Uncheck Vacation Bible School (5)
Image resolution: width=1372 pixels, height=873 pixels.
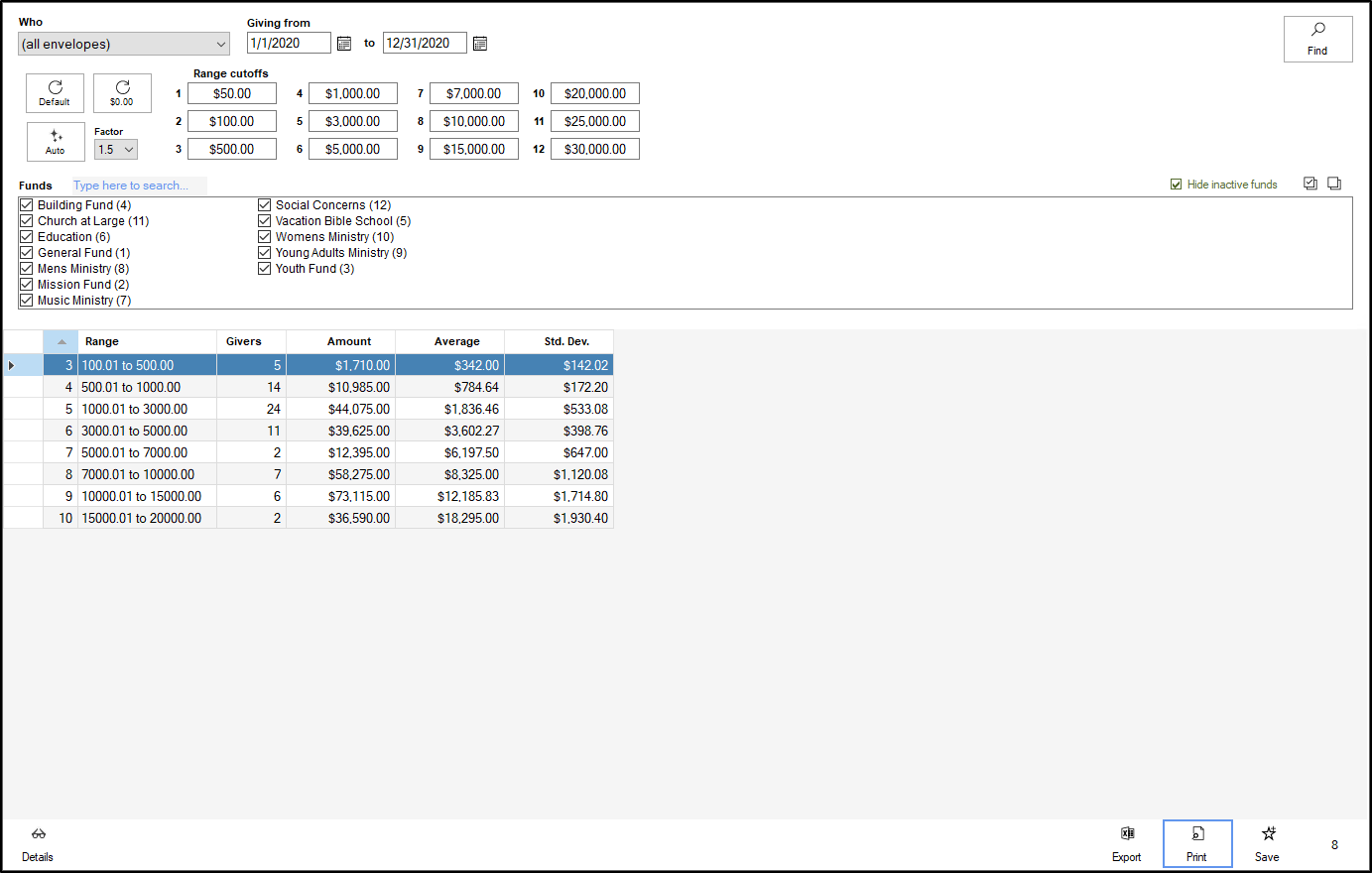pyautogui.click(x=265, y=221)
